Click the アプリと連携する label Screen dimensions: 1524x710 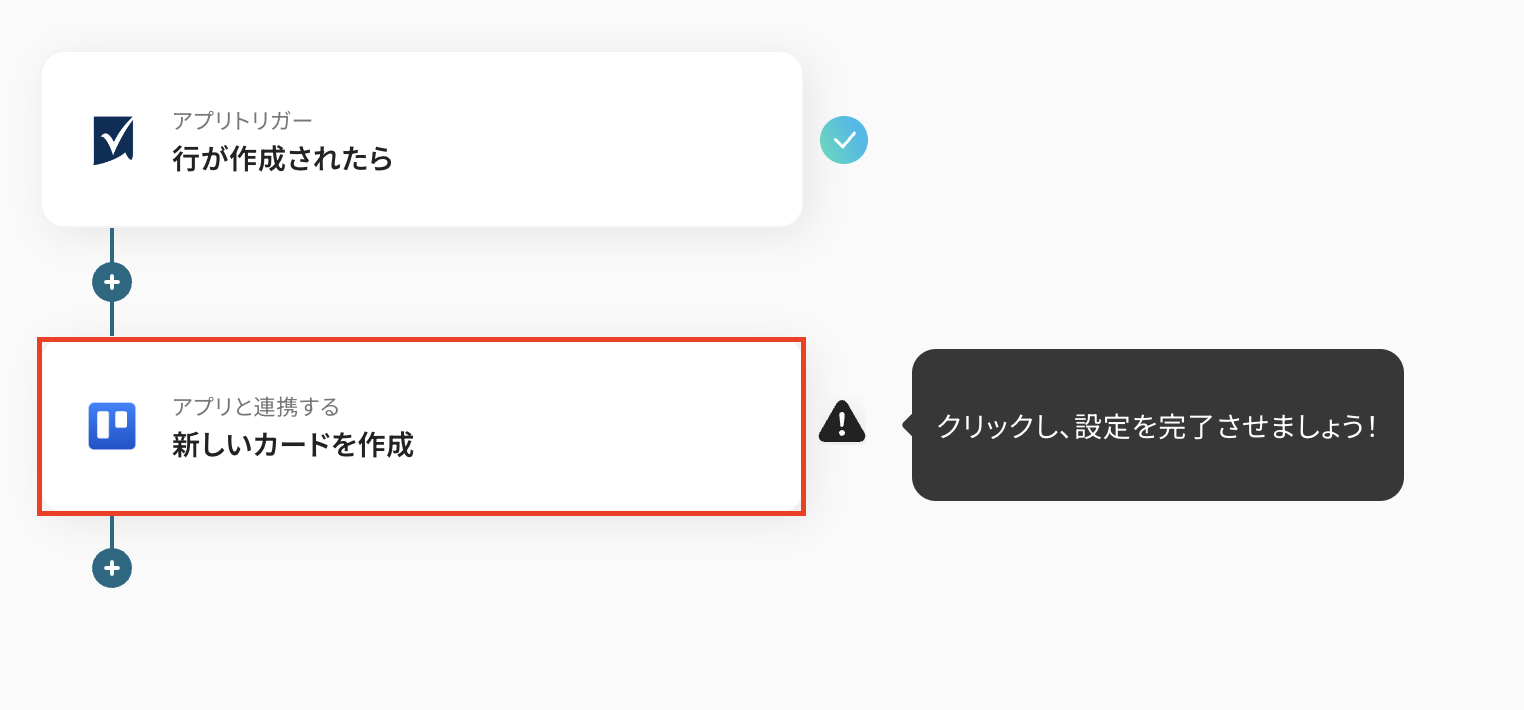coord(256,407)
